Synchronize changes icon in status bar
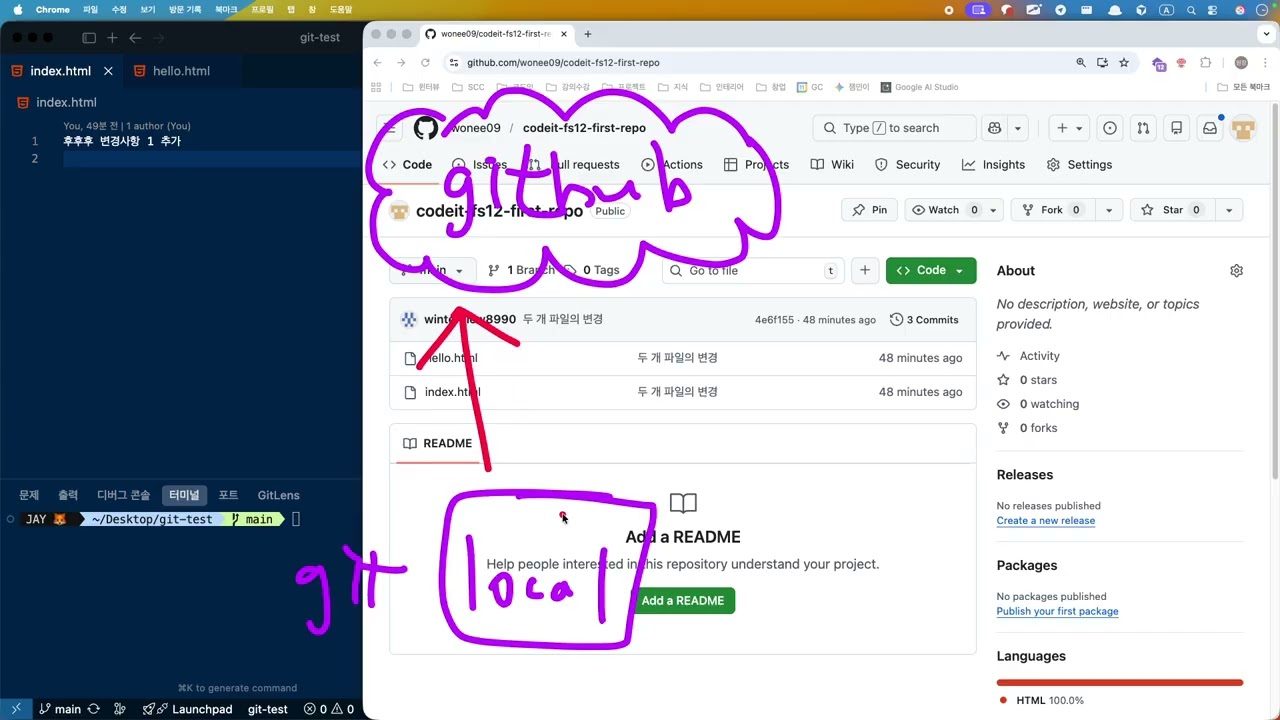The height and width of the screenshot is (720, 1280). point(94,709)
